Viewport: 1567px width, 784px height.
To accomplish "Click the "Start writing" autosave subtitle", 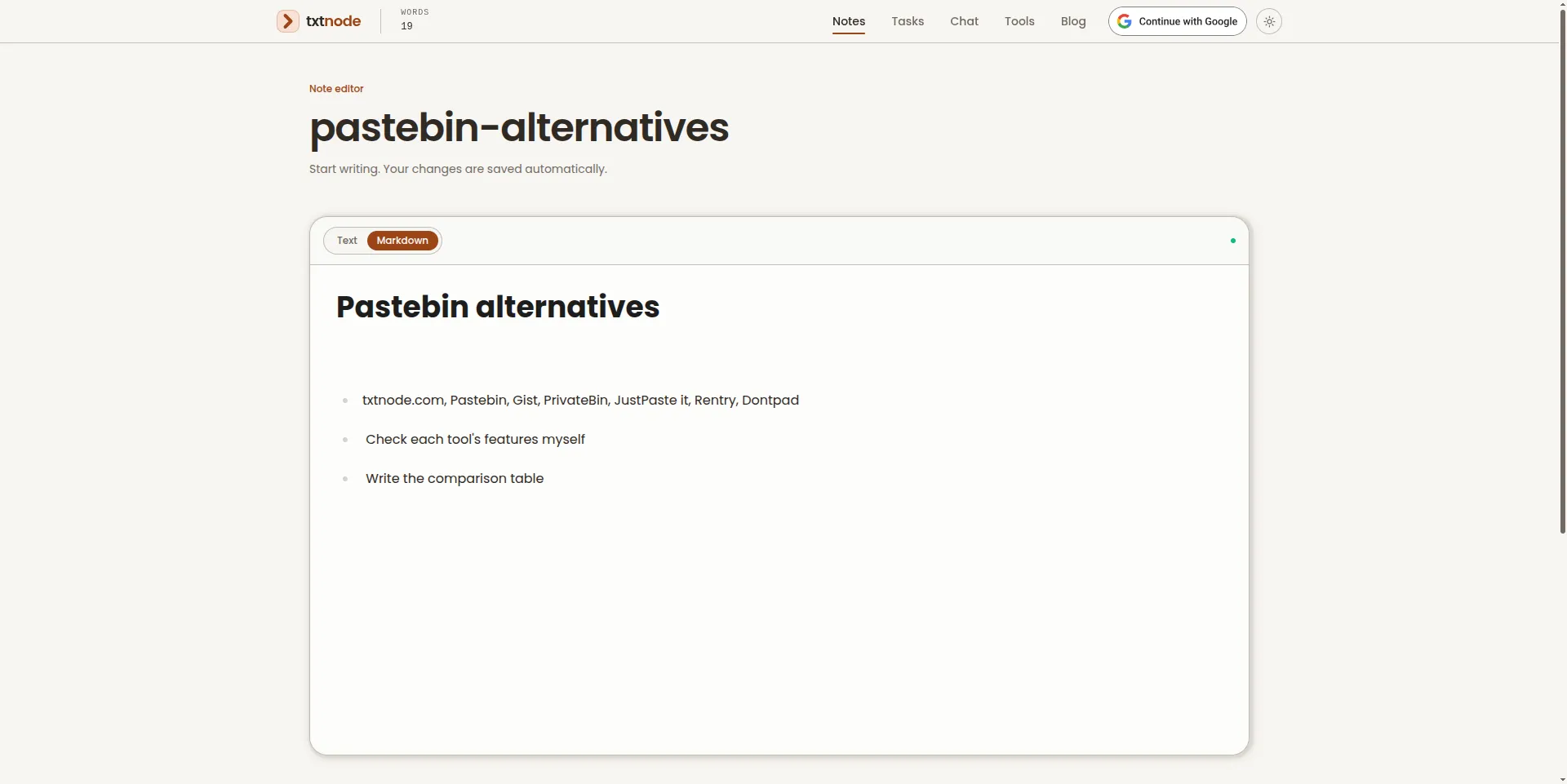I will (x=458, y=169).
